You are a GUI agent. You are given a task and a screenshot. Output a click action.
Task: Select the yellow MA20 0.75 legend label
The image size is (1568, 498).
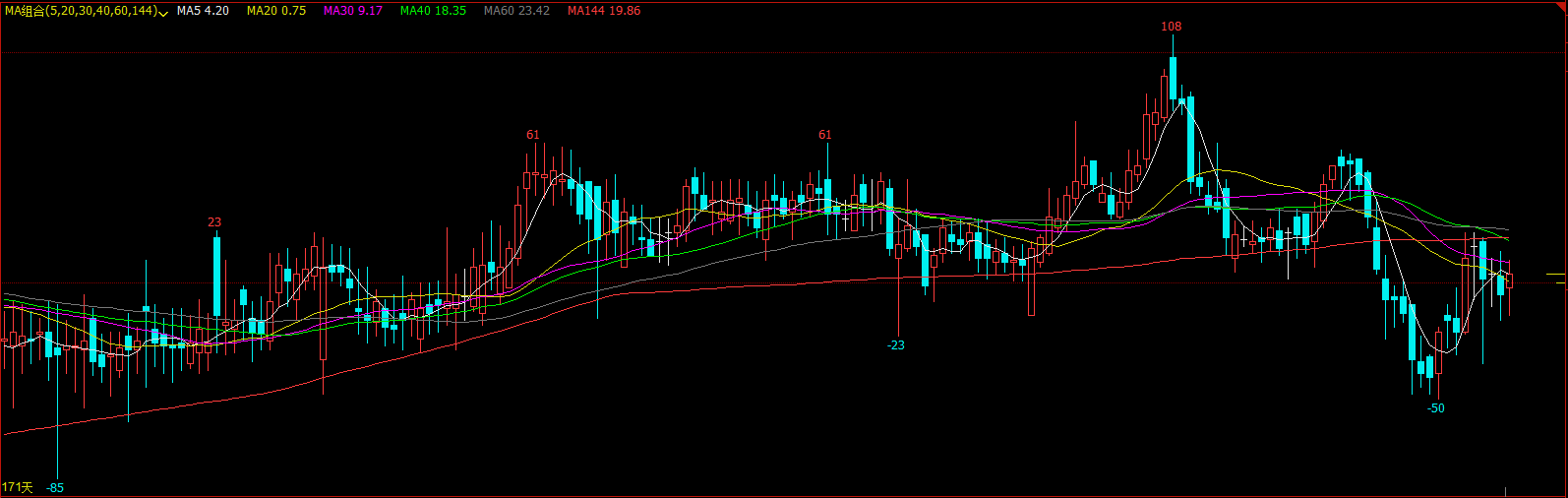pyautogui.click(x=275, y=11)
